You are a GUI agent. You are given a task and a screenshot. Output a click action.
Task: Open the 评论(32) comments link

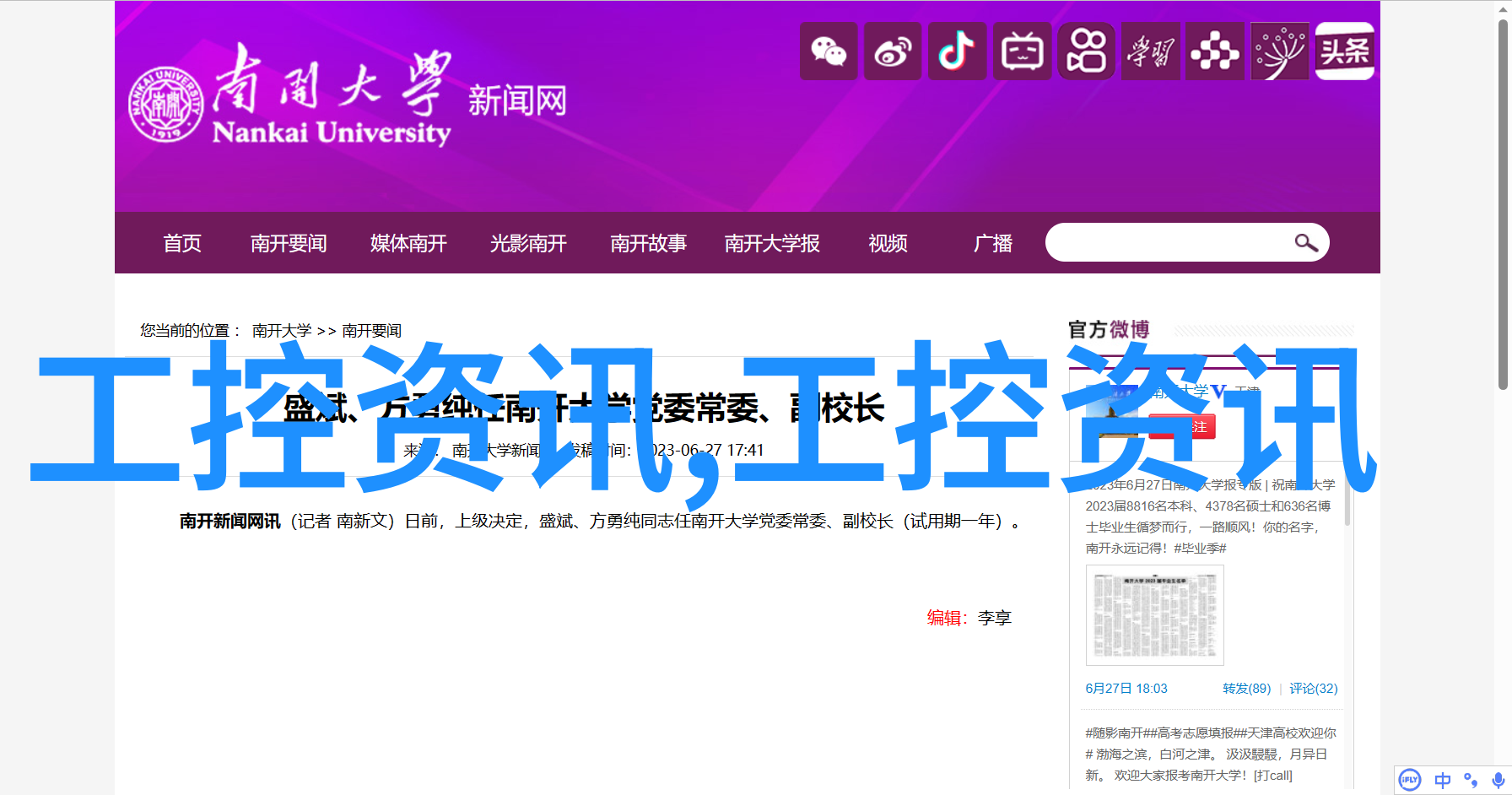click(1313, 689)
